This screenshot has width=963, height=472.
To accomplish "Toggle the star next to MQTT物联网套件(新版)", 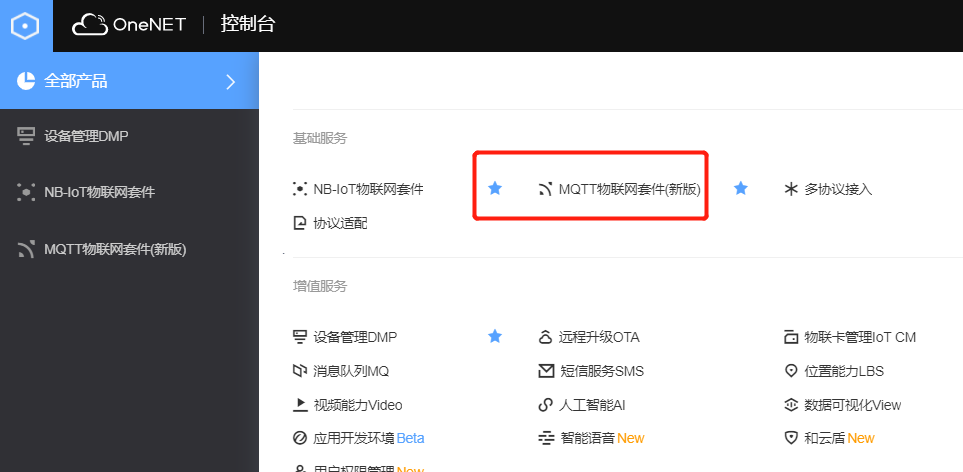I will 741,188.
